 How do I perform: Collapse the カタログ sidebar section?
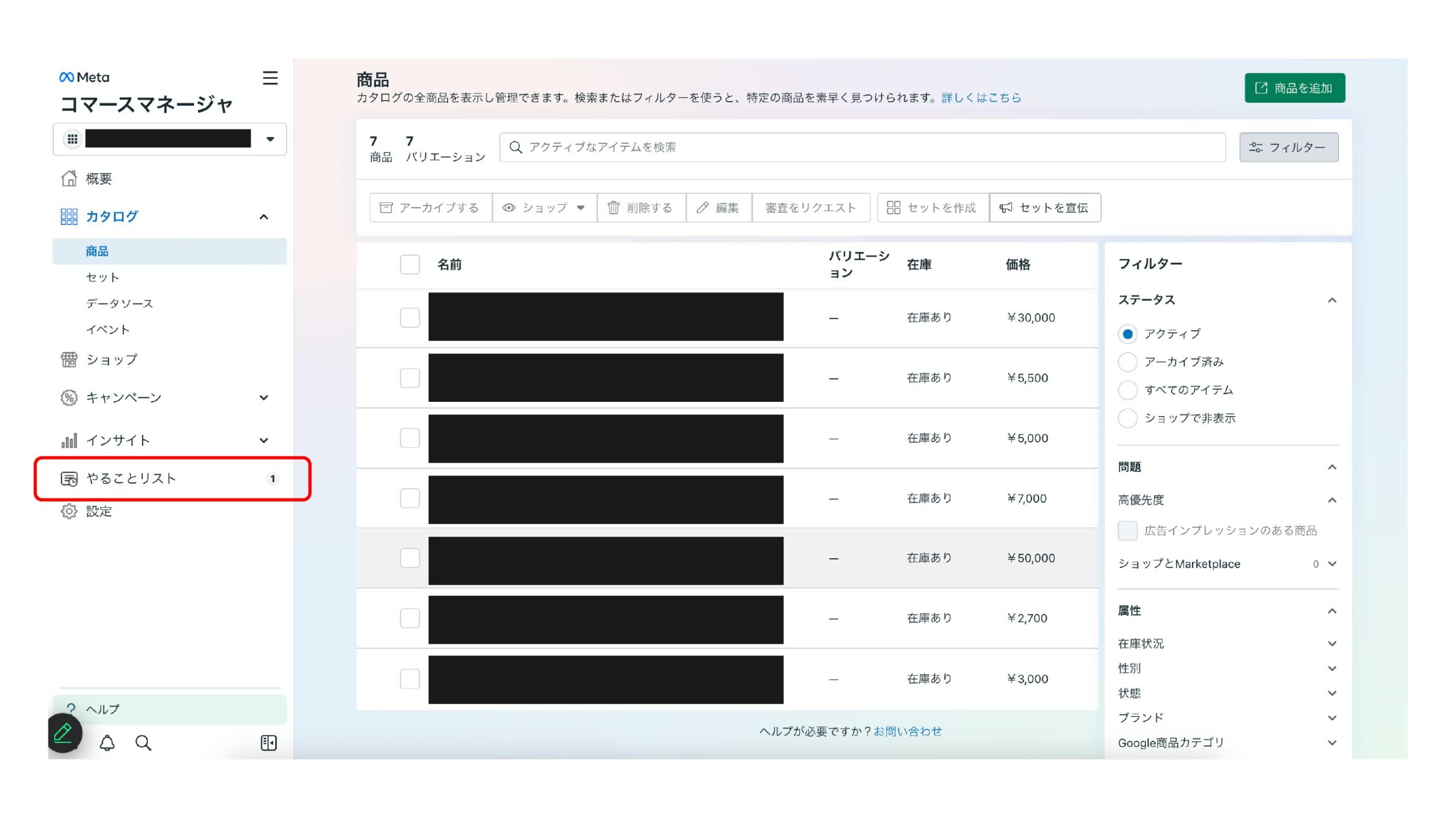coord(264,217)
